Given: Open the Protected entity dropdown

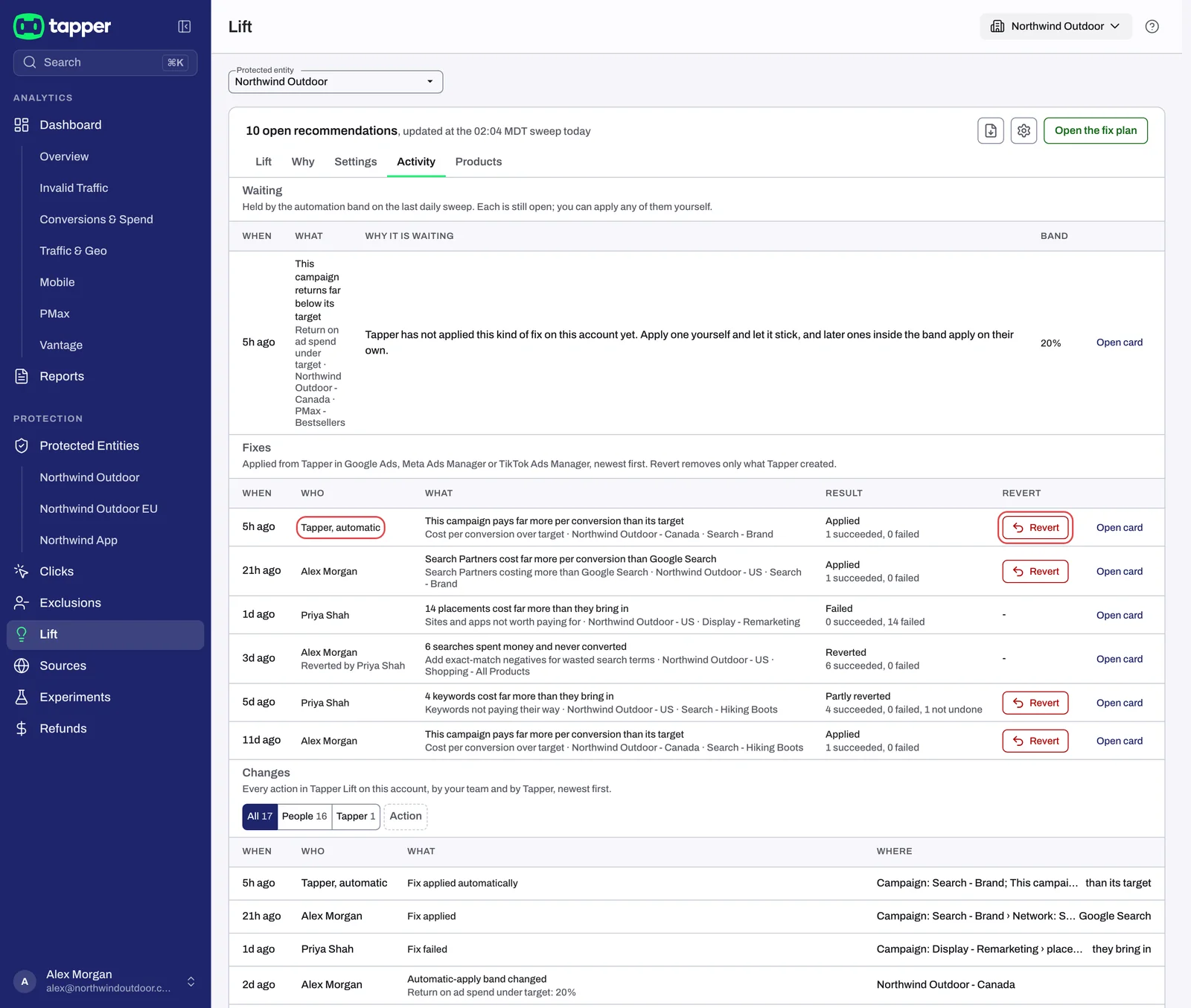Looking at the screenshot, I should click(336, 82).
